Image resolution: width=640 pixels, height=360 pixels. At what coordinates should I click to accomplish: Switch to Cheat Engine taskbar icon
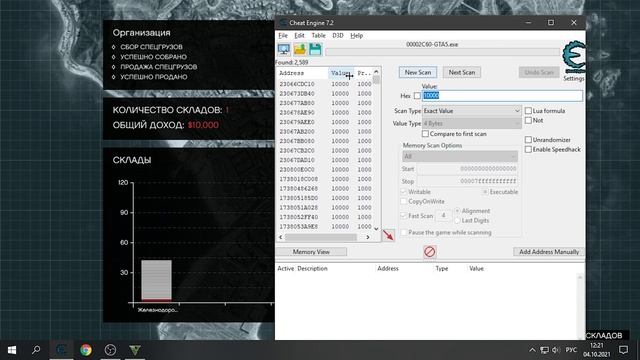click(61, 350)
